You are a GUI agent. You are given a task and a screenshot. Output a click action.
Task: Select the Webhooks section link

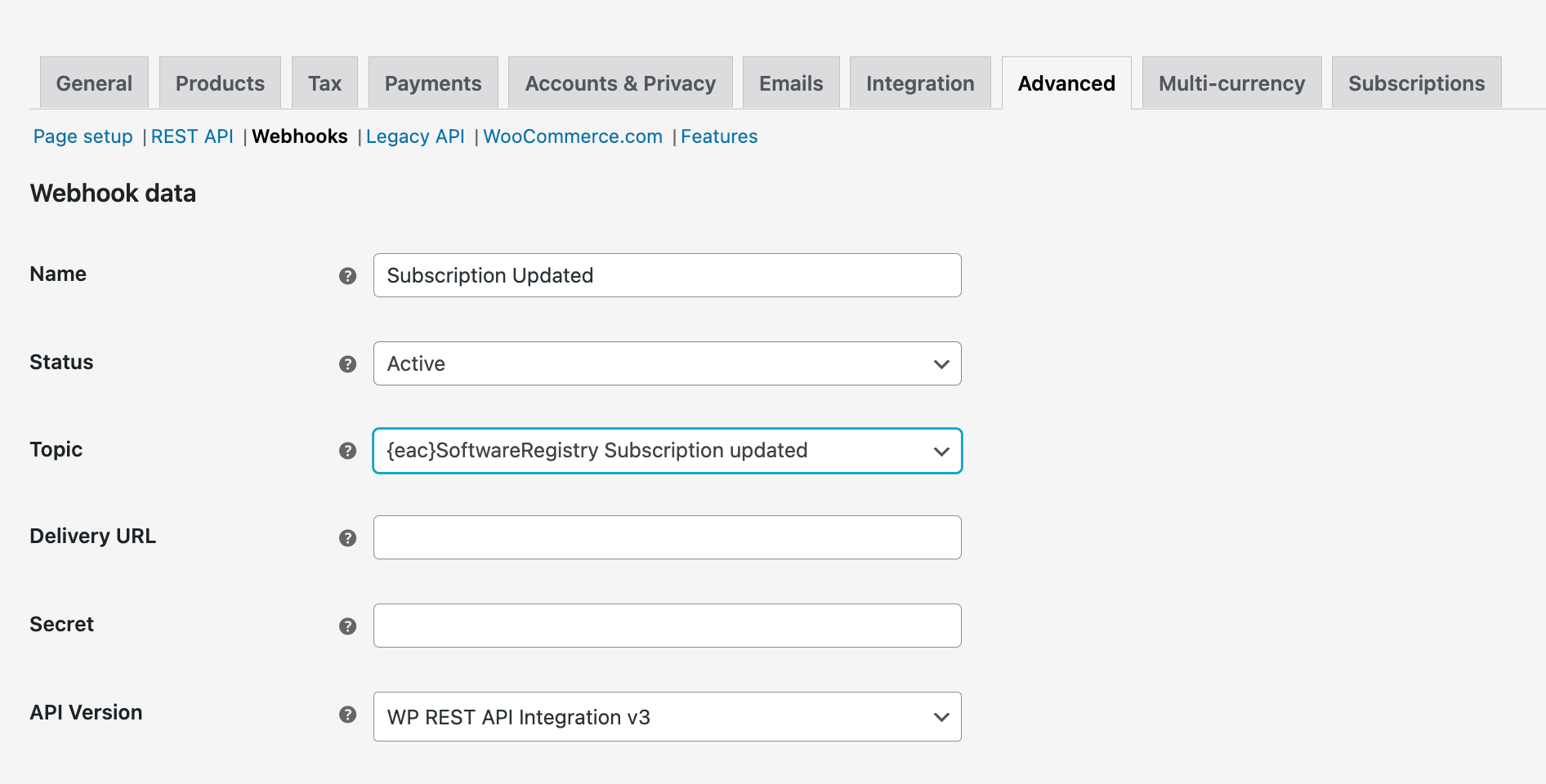tap(300, 136)
